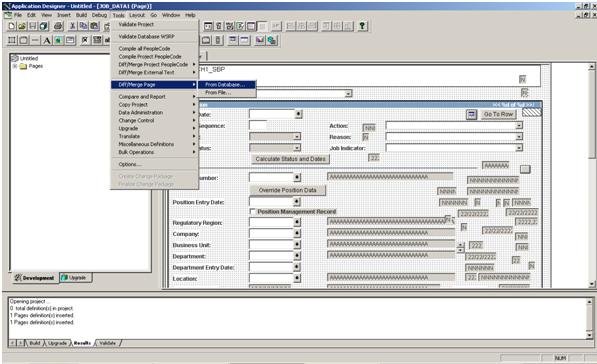Screen dimensions: 597x364
Task: Click the Help question mark icon
Action: [x=362, y=26]
